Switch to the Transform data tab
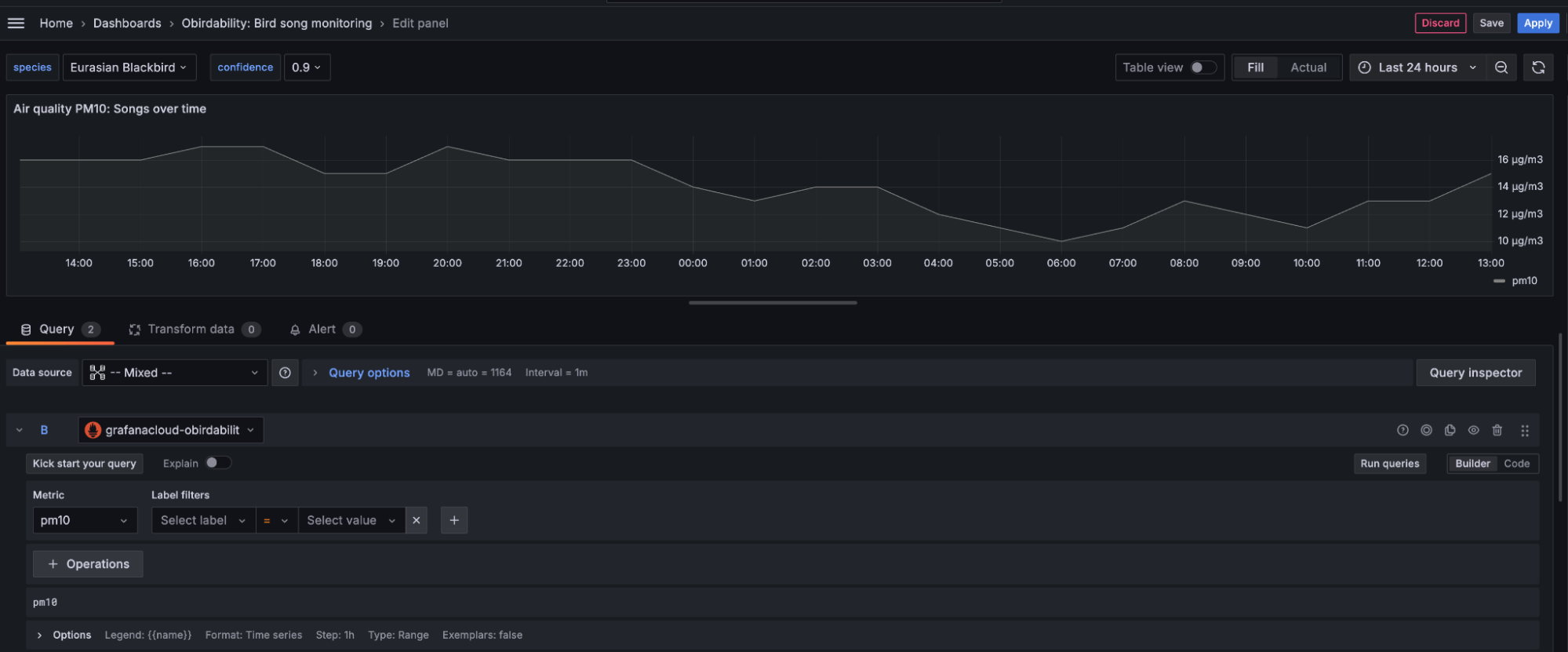Viewport: 1568px width, 652px height. tap(194, 330)
